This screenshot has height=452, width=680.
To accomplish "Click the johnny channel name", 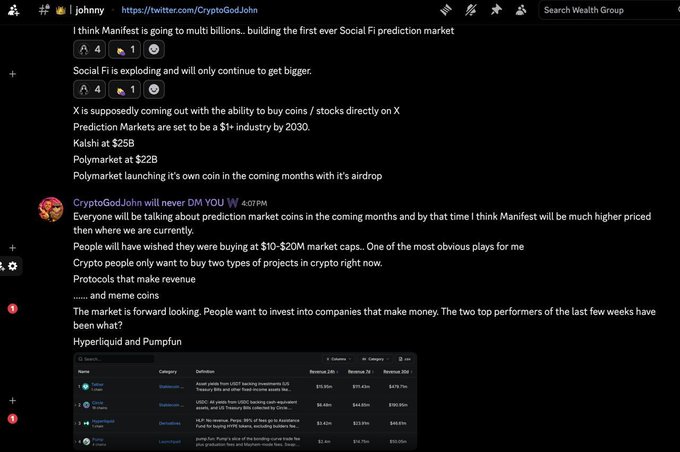I will tap(89, 10).
